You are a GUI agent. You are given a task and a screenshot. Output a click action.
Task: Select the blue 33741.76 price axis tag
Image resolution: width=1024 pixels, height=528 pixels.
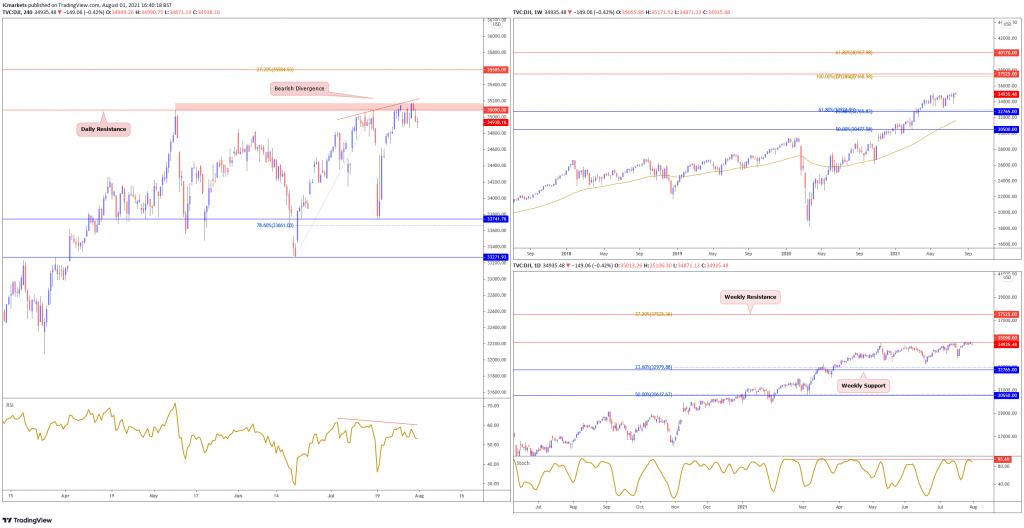[497, 219]
